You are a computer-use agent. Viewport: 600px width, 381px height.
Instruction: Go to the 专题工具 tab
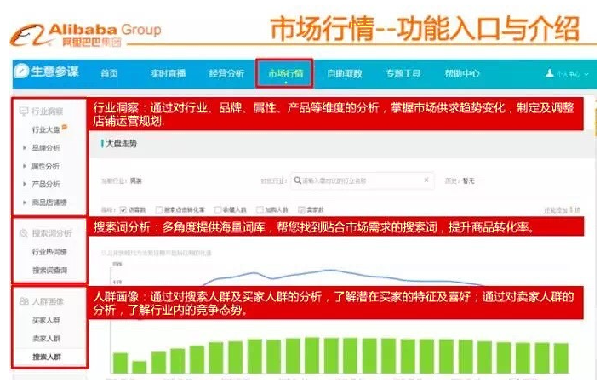[403, 73]
